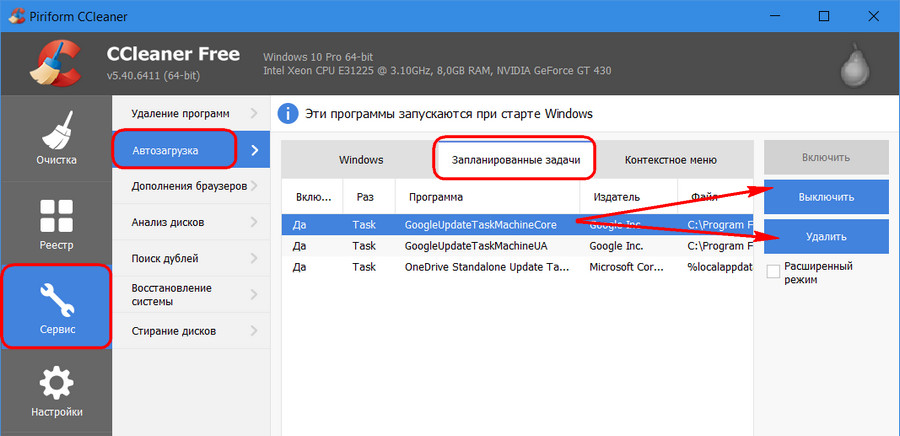Click the pear icon in header
900x436 pixels.
coord(855,64)
